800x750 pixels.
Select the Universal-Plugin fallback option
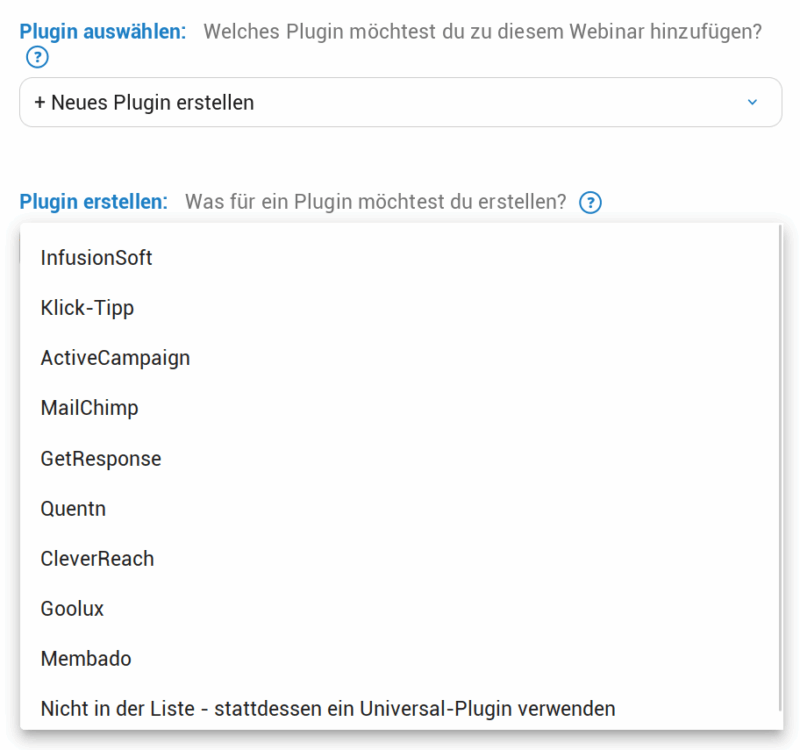327,708
